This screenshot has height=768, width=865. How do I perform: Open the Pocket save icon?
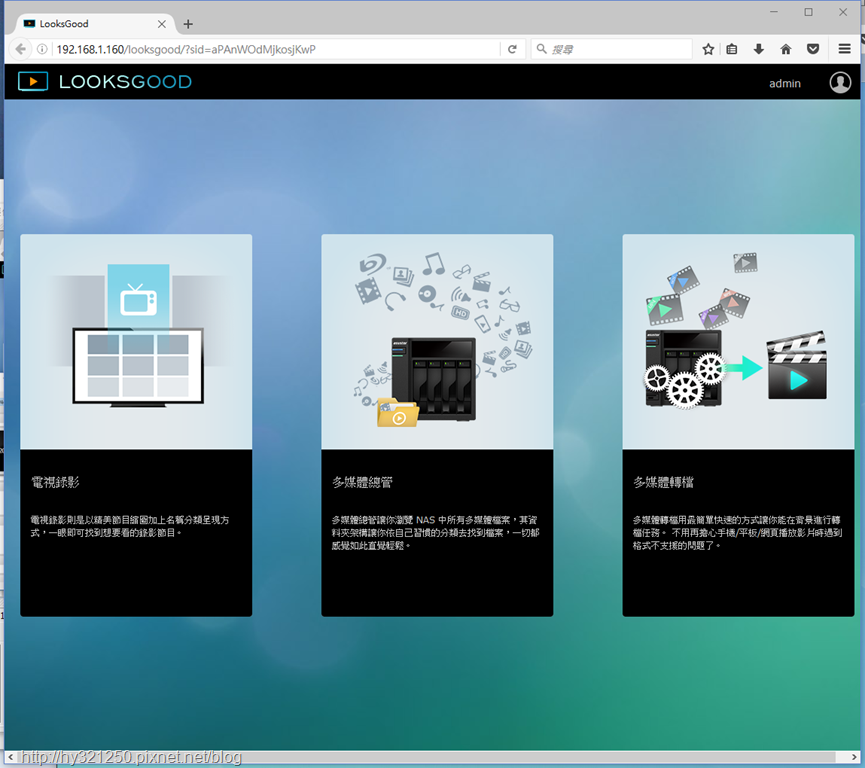tap(813, 49)
